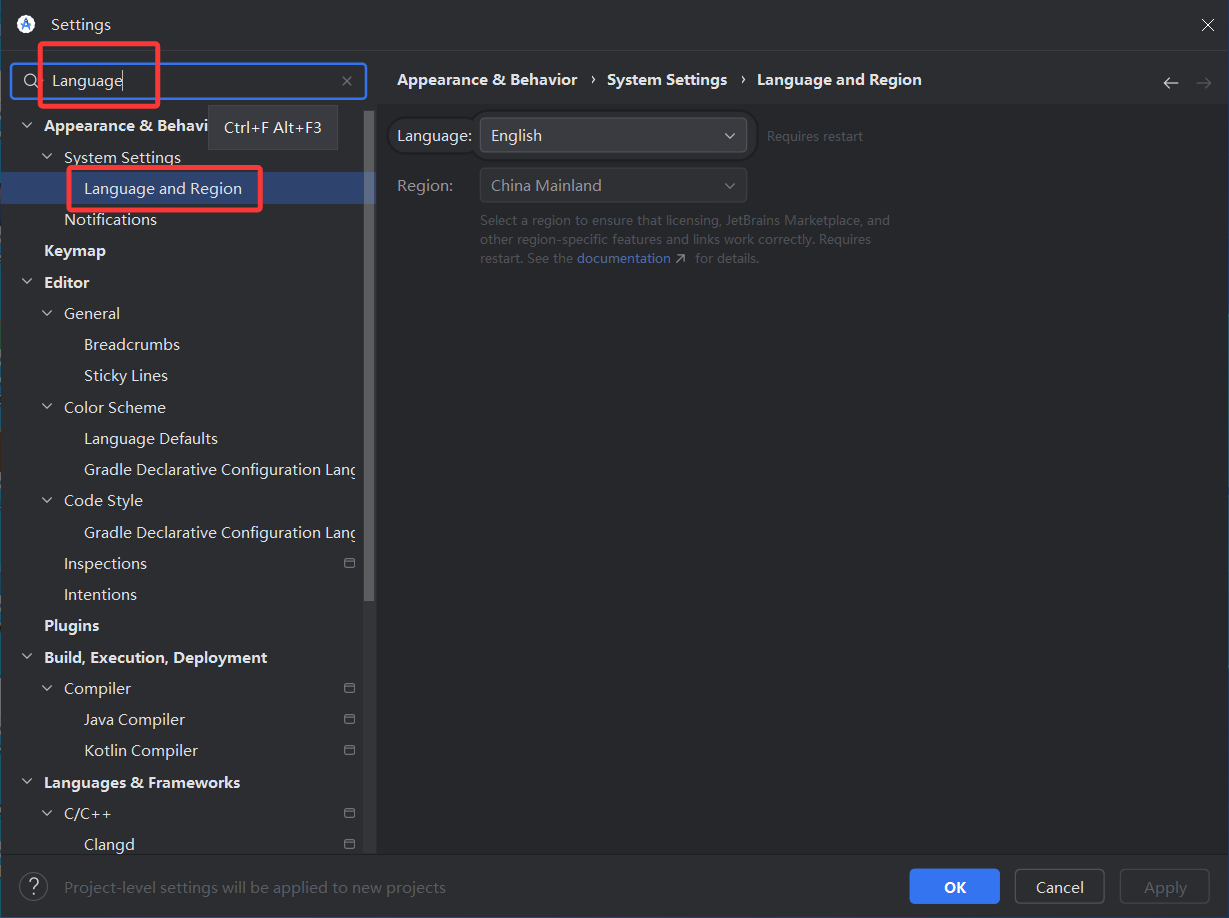The image size is (1229, 918).
Task: Open the Region dropdown showing China Mainland
Action: coord(612,186)
